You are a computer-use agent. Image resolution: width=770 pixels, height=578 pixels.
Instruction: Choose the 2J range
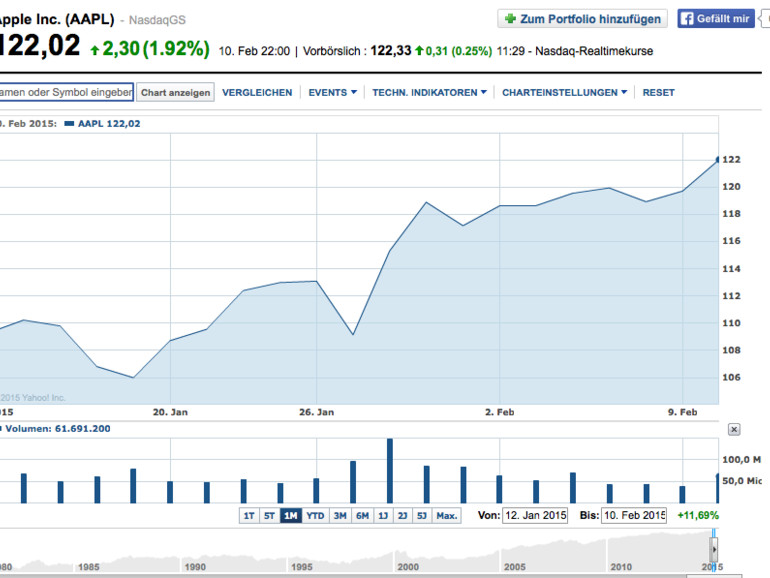[403, 516]
